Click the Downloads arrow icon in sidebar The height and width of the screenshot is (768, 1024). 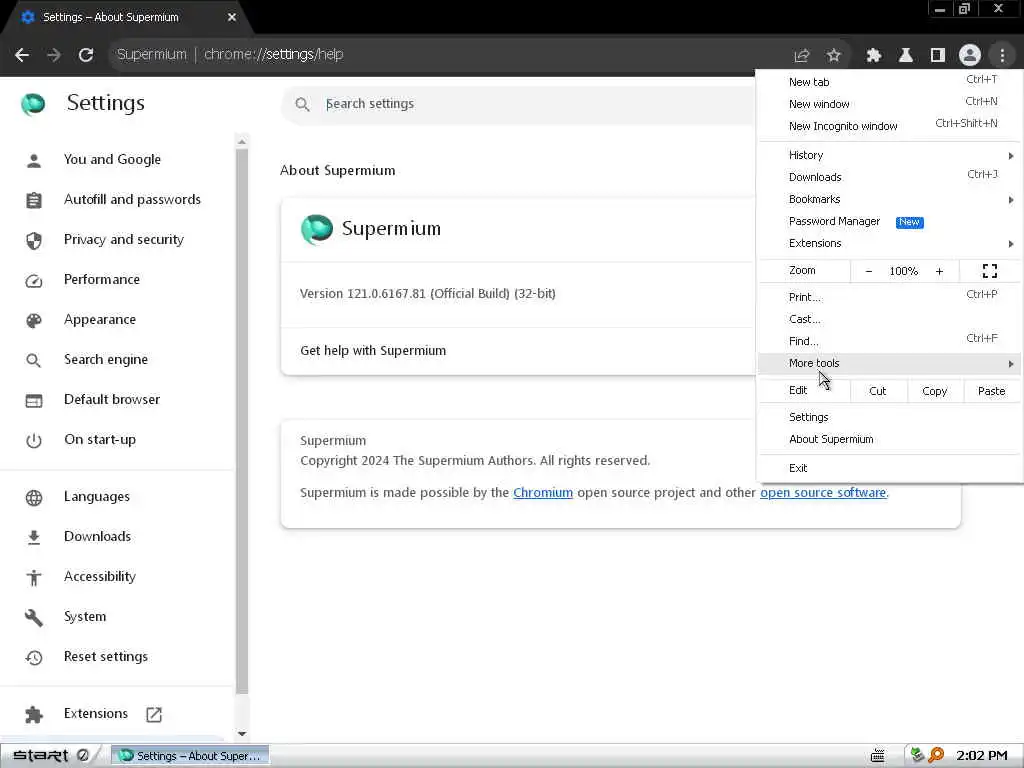[34, 537]
